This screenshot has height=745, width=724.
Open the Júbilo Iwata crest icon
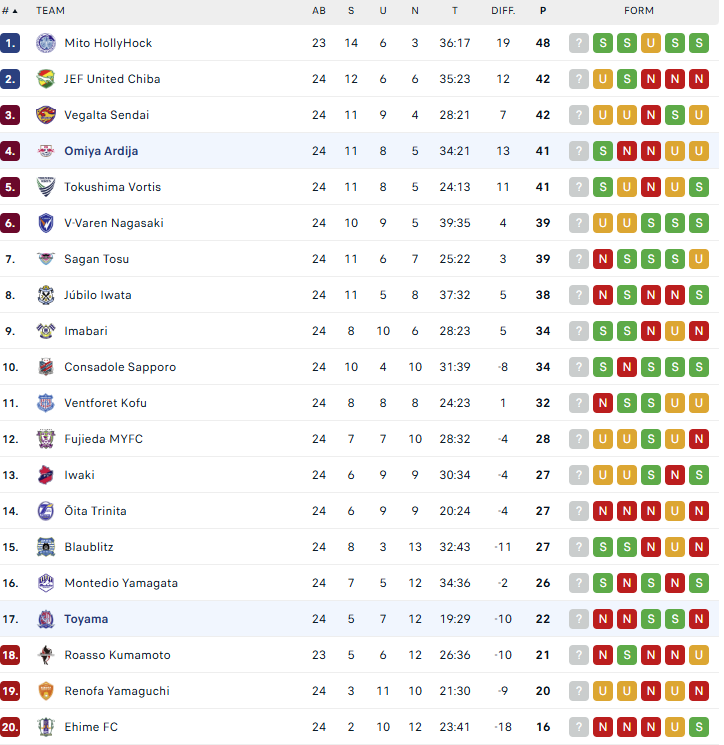click(46, 295)
